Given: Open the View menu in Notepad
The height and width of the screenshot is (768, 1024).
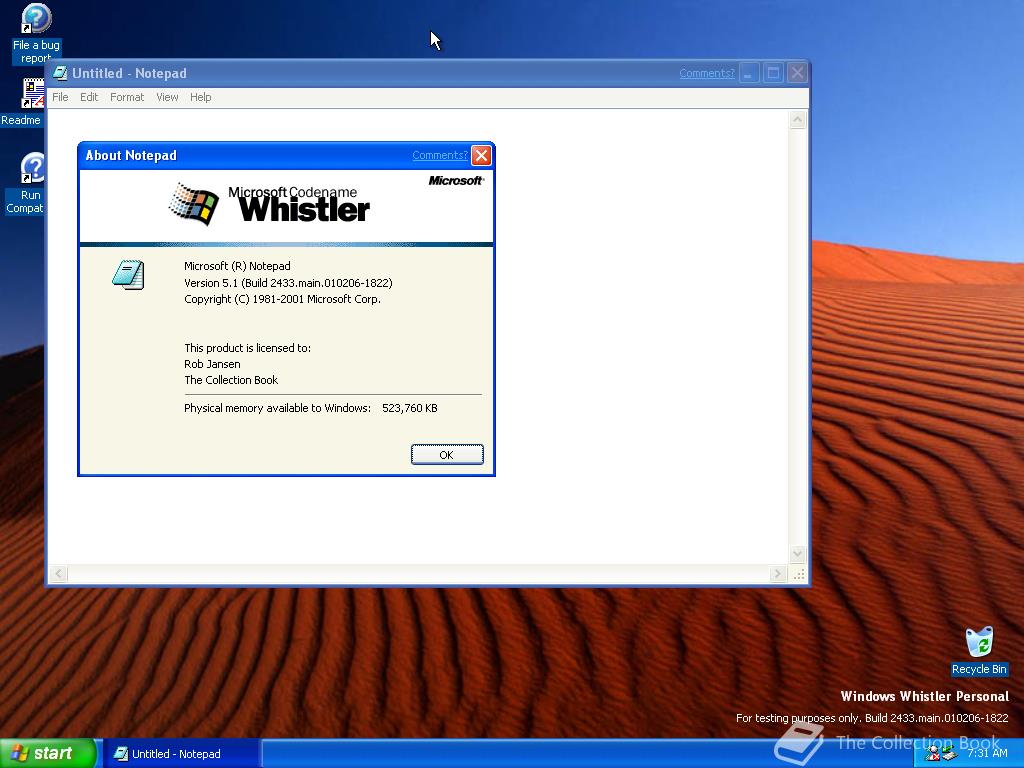Looking at the screenshot, I should (x=167, y=97).
